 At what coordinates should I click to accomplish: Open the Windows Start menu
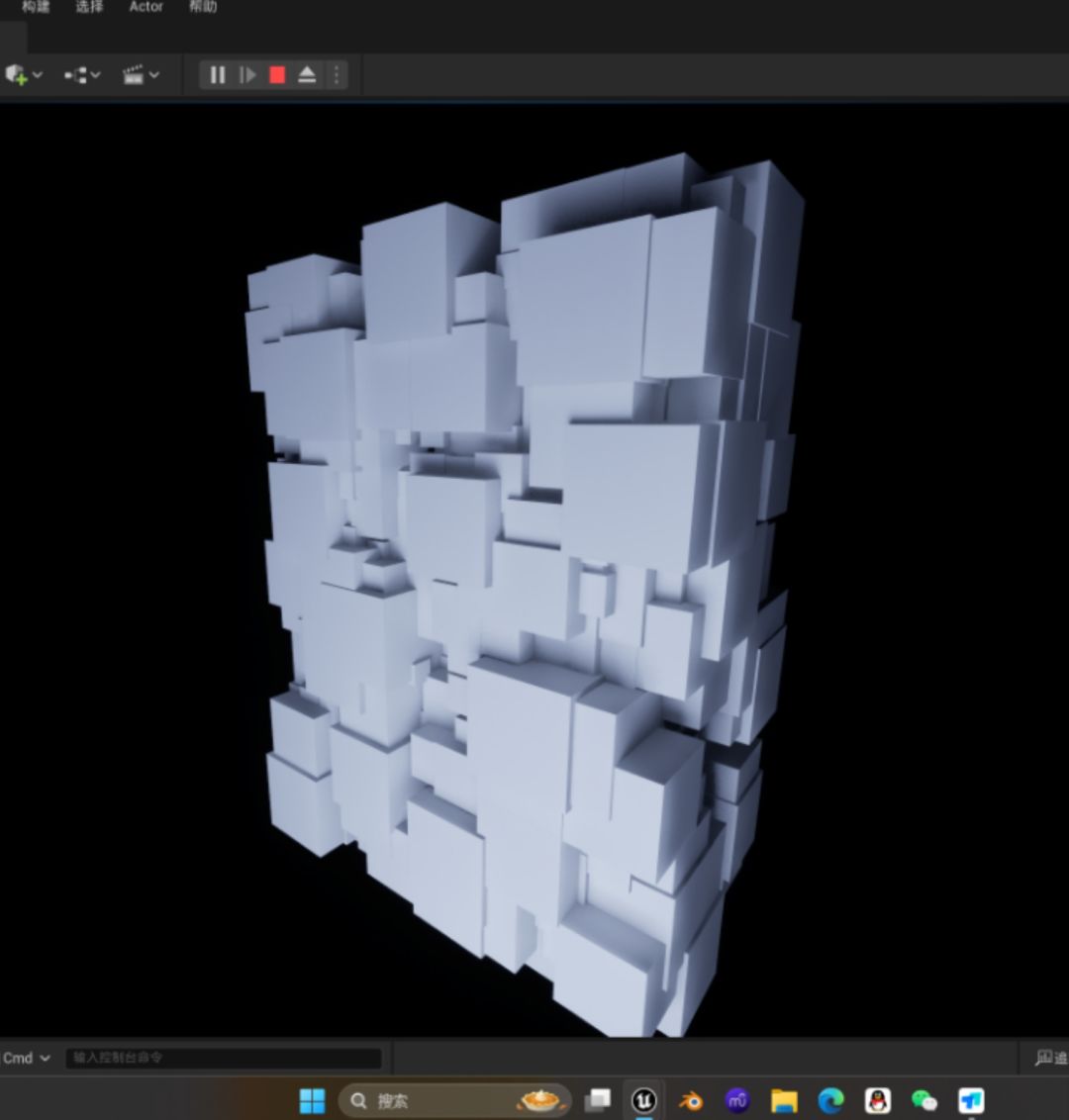[312, 1100]
